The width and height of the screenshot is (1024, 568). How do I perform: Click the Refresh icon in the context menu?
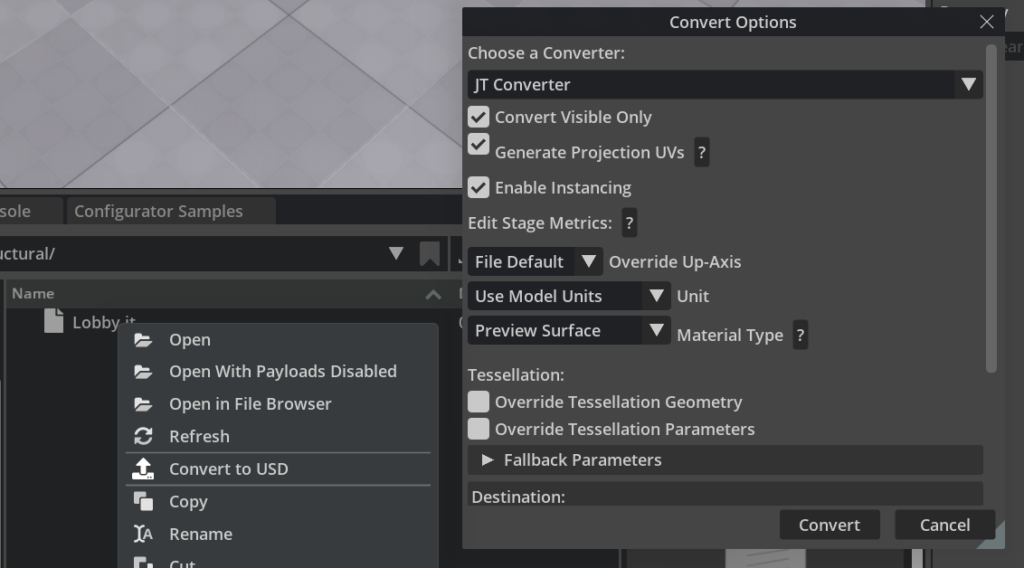[x=144, y=437]
